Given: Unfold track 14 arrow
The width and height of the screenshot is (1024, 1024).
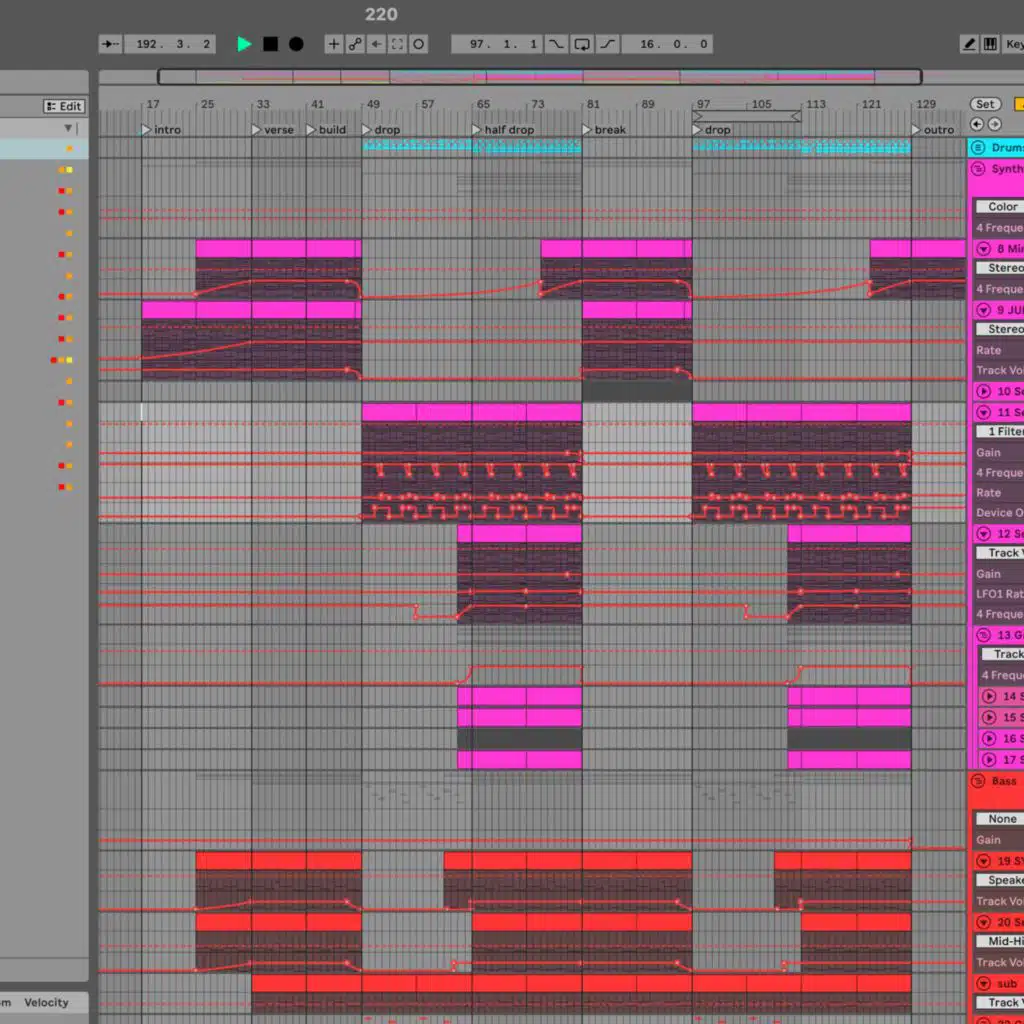Looking at the screenshot, I should (x=989, y=696).
